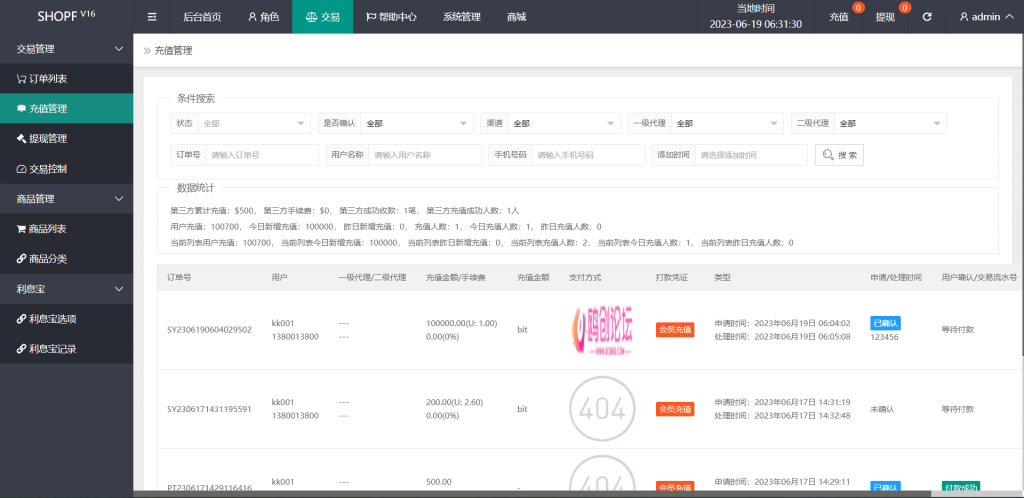Viewport: 1024px width, 498px height.
Task: Open 商品列表 in the sidebar
Action: tap(67, 229)
